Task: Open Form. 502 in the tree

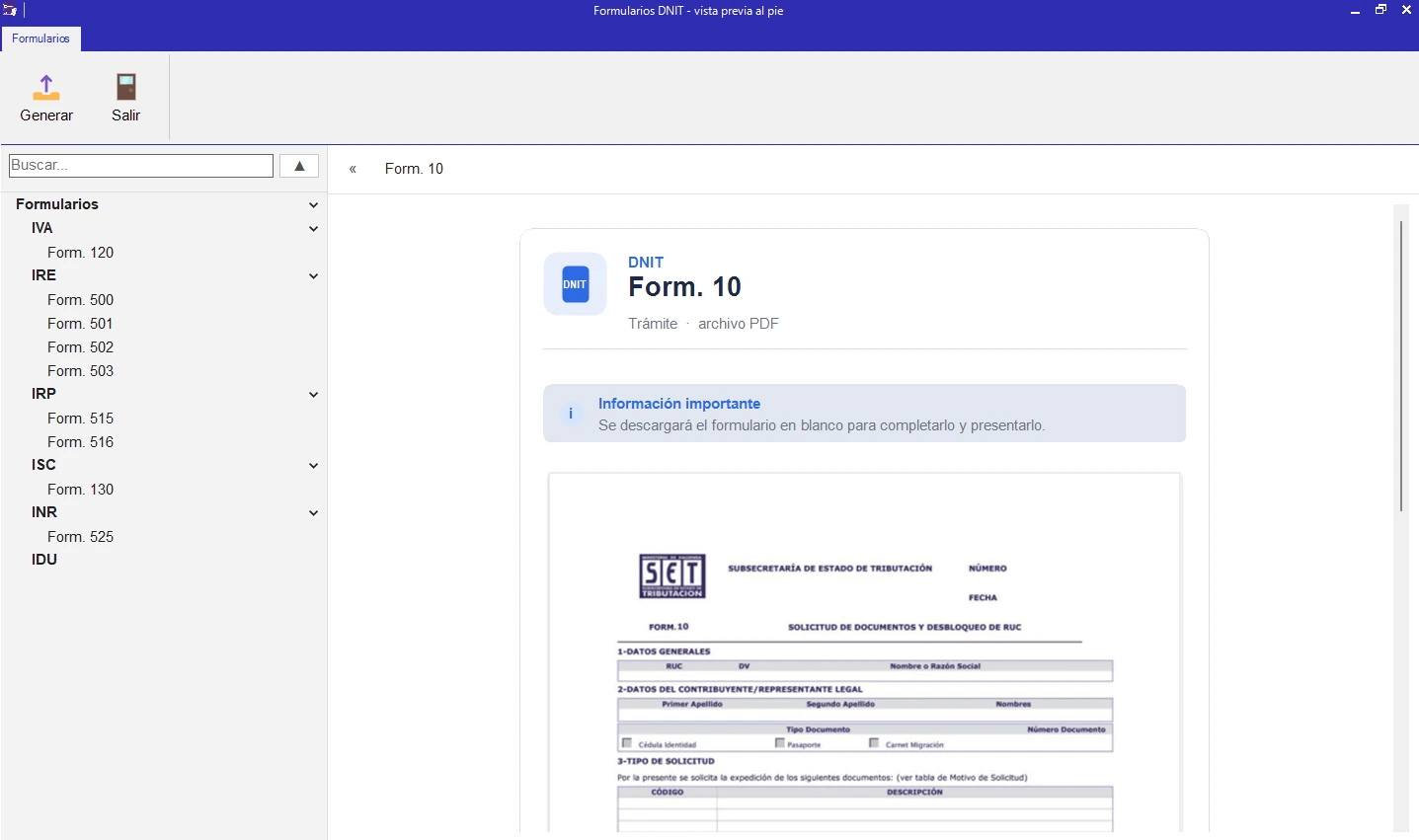Action: pyautogui.click(x=81, y=347)
